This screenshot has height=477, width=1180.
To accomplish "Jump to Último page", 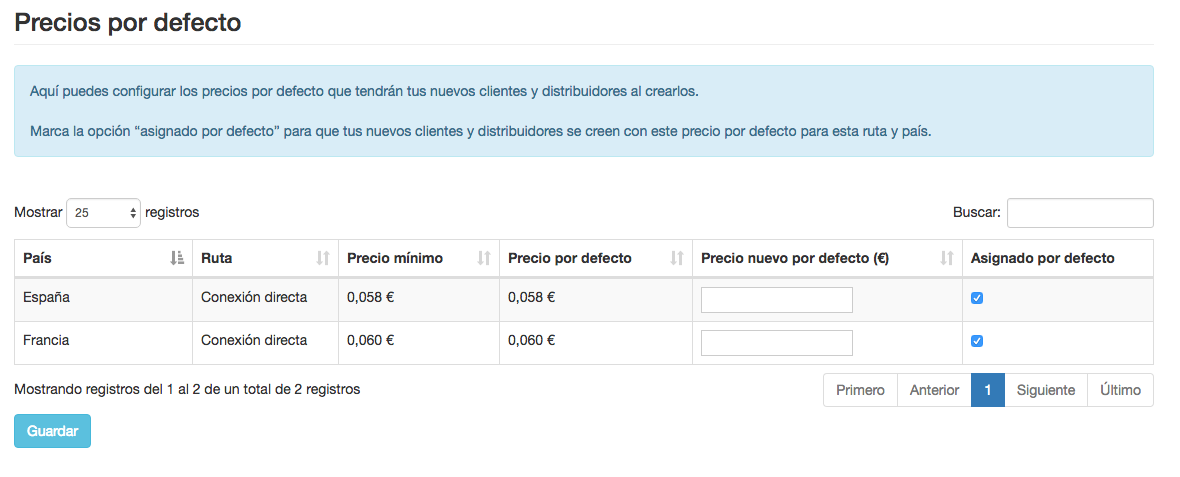I will [1120, 390].
